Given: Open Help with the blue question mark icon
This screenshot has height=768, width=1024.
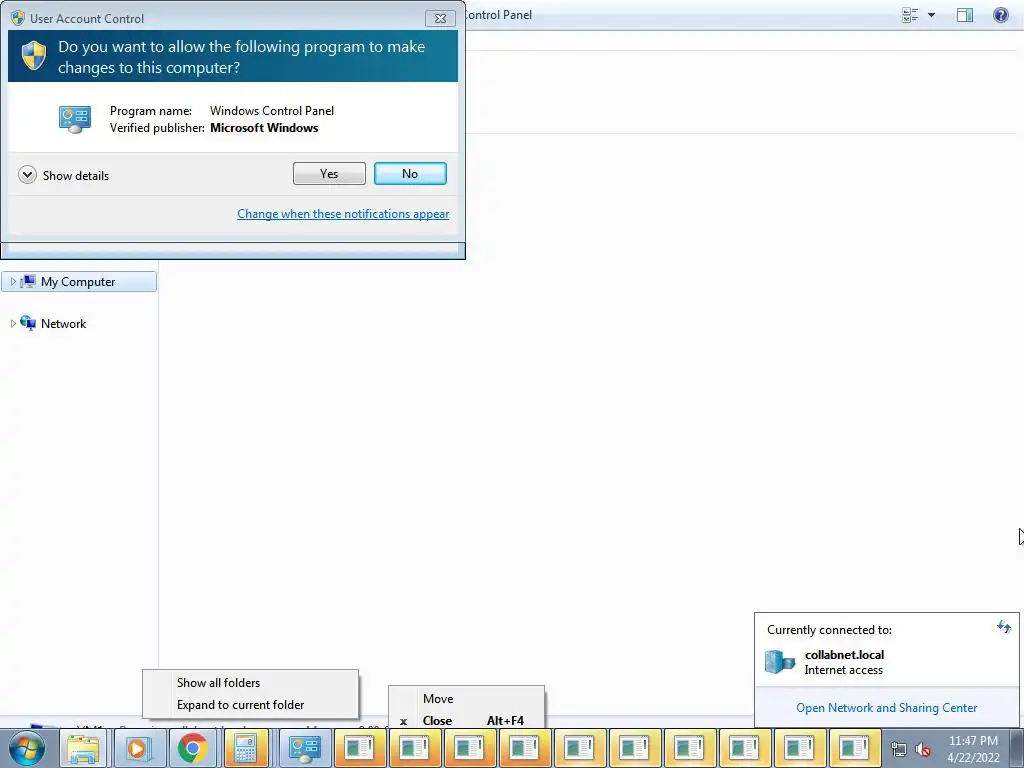Looking at the screenshot, I should (x=1000, y=14).
